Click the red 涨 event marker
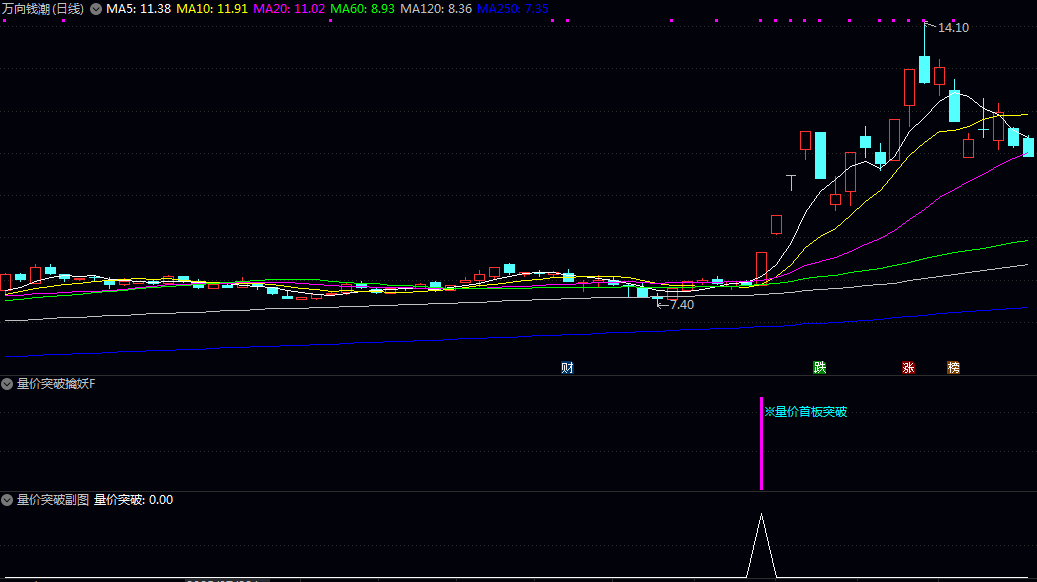1037x582 pixels. [908, 367]
